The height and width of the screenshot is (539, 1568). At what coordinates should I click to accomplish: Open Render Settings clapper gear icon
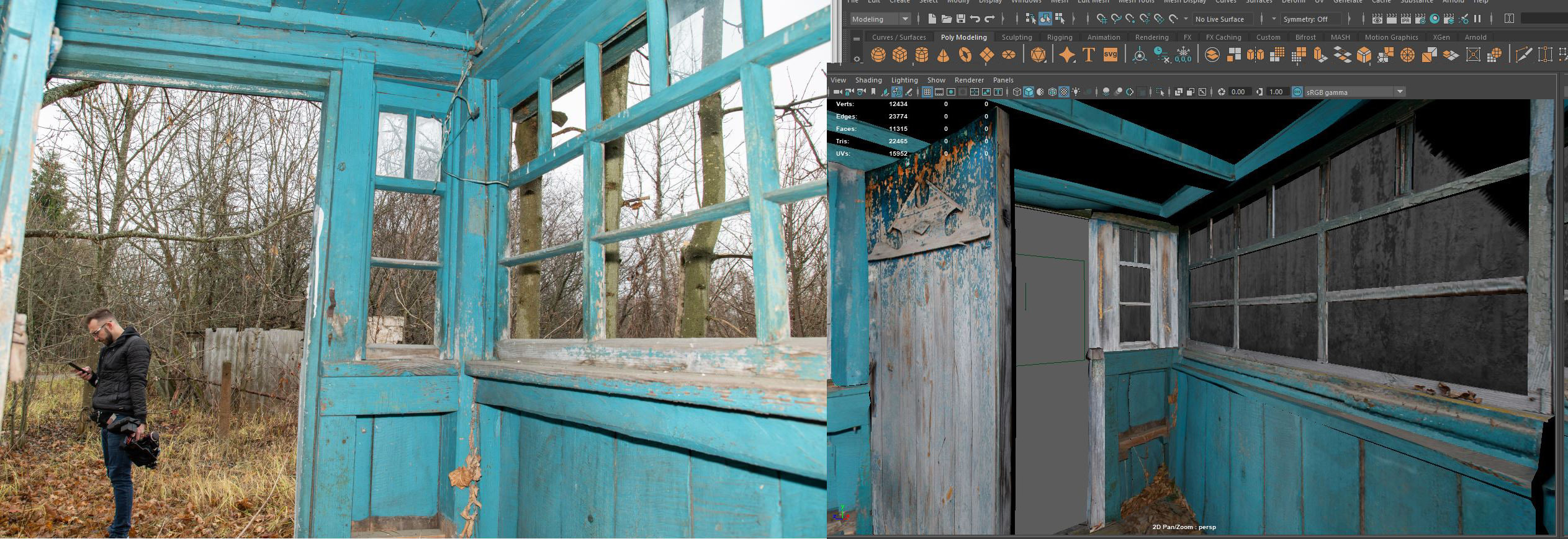[1420, 19]
